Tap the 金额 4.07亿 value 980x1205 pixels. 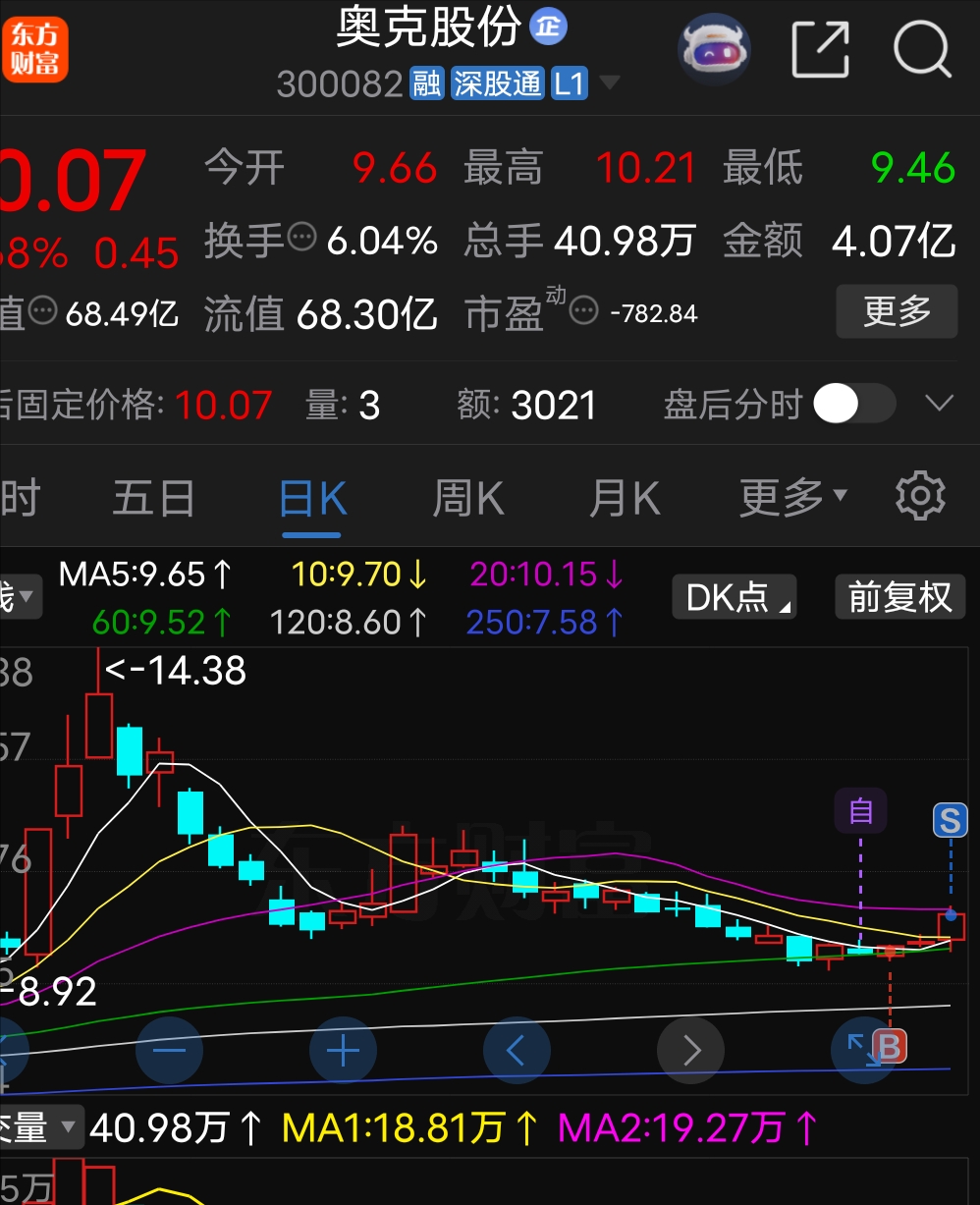[x=894, y=241]
